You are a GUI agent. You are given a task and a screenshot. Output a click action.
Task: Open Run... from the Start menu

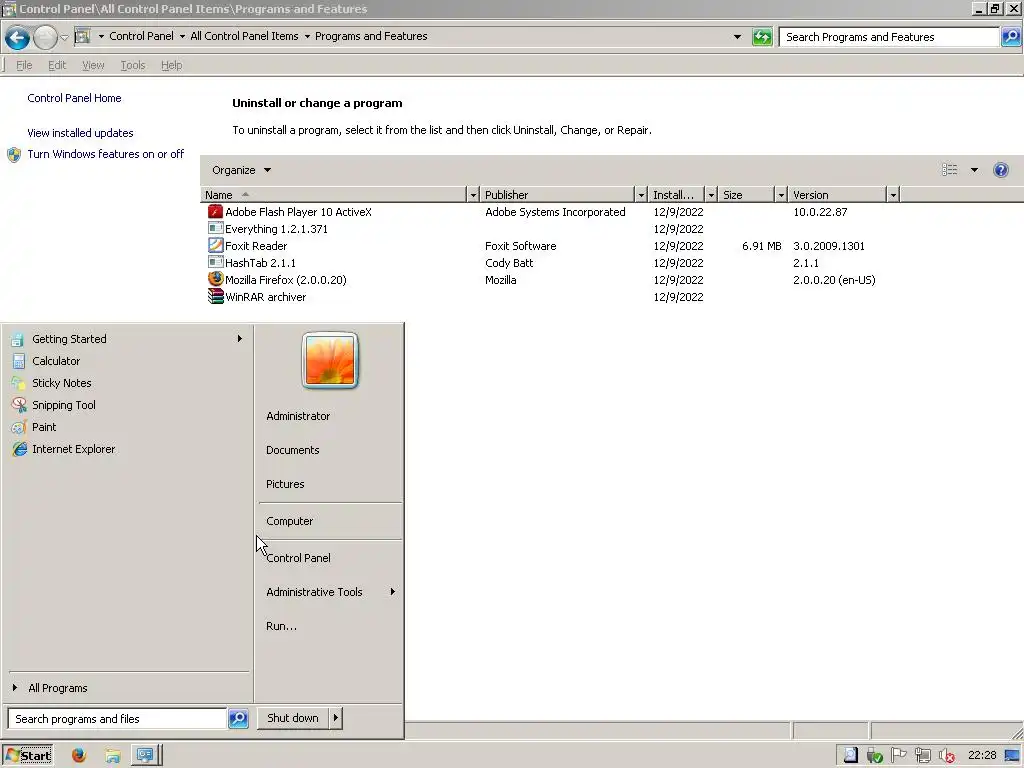click(330, 626)
